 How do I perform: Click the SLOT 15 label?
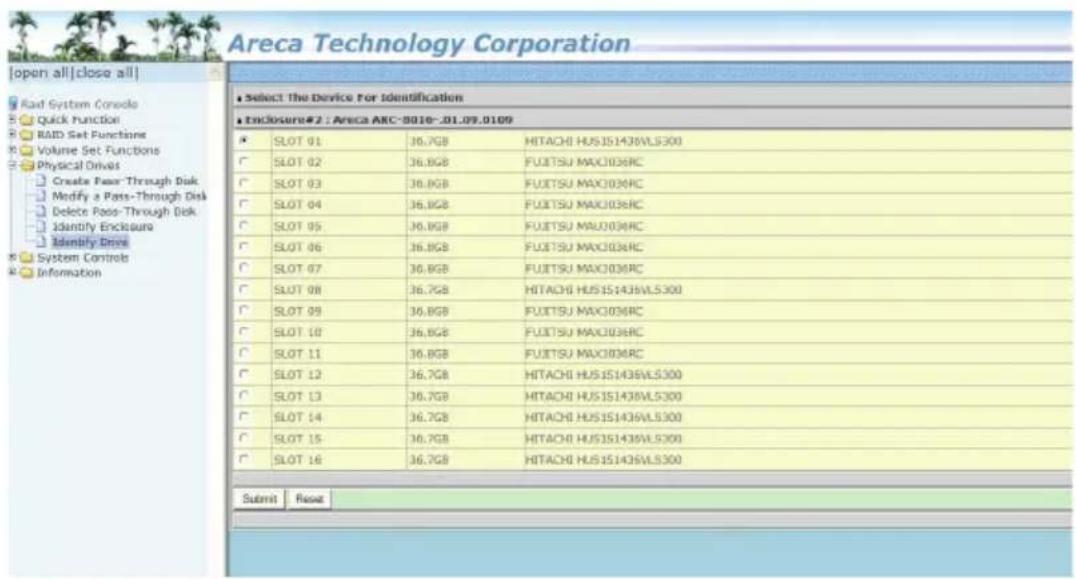(x=297, y=438)
